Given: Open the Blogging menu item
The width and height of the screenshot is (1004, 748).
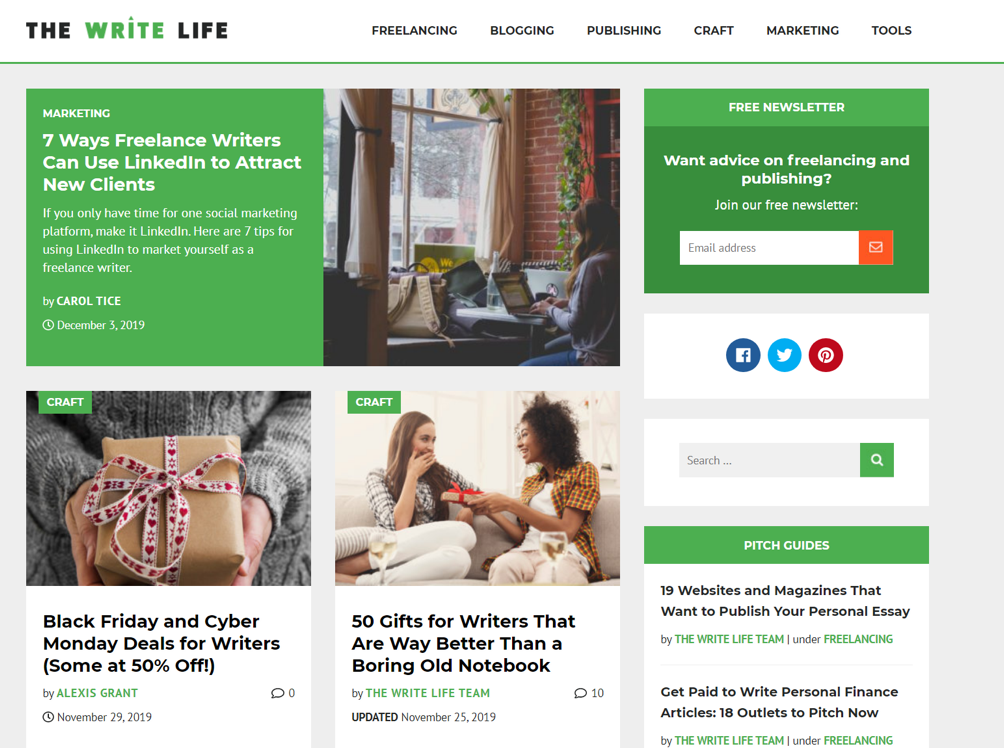Looking at the screenshot, I should click(x=522, y=31).
